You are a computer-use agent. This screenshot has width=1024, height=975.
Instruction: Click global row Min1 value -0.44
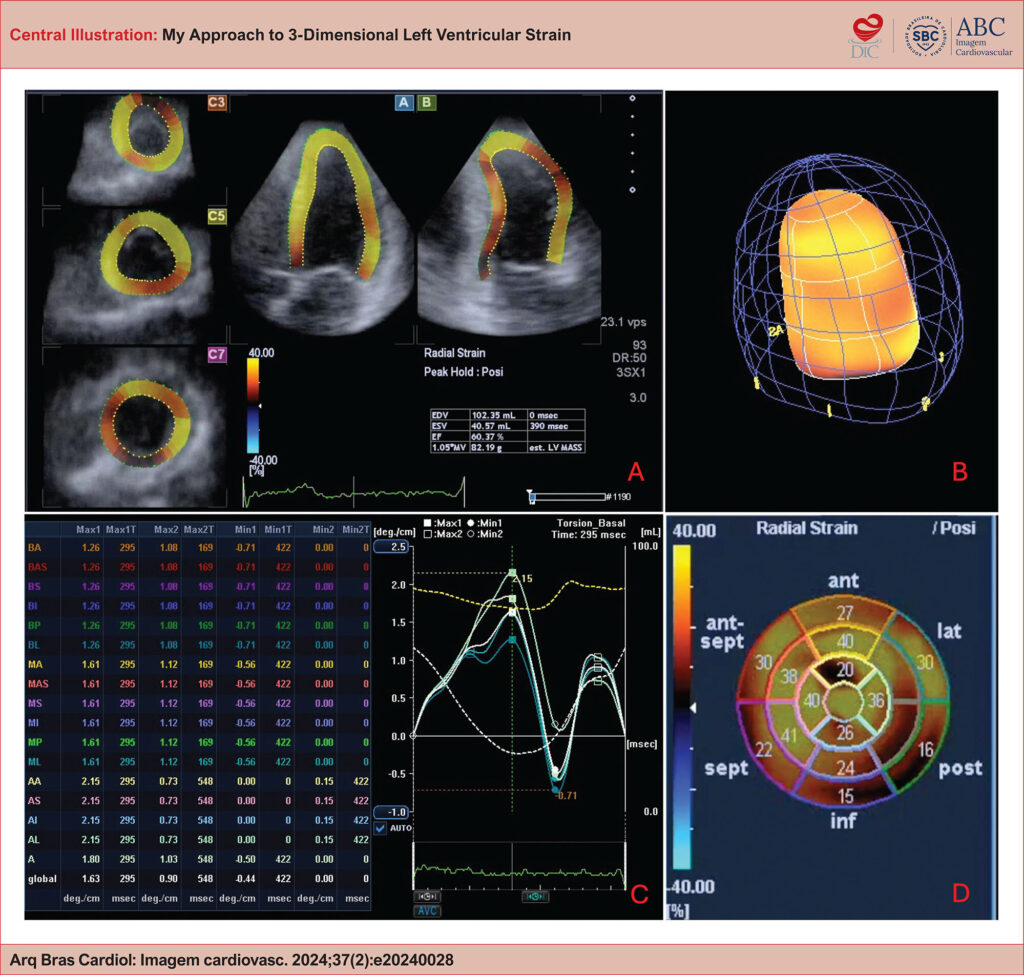coord(246,879)
